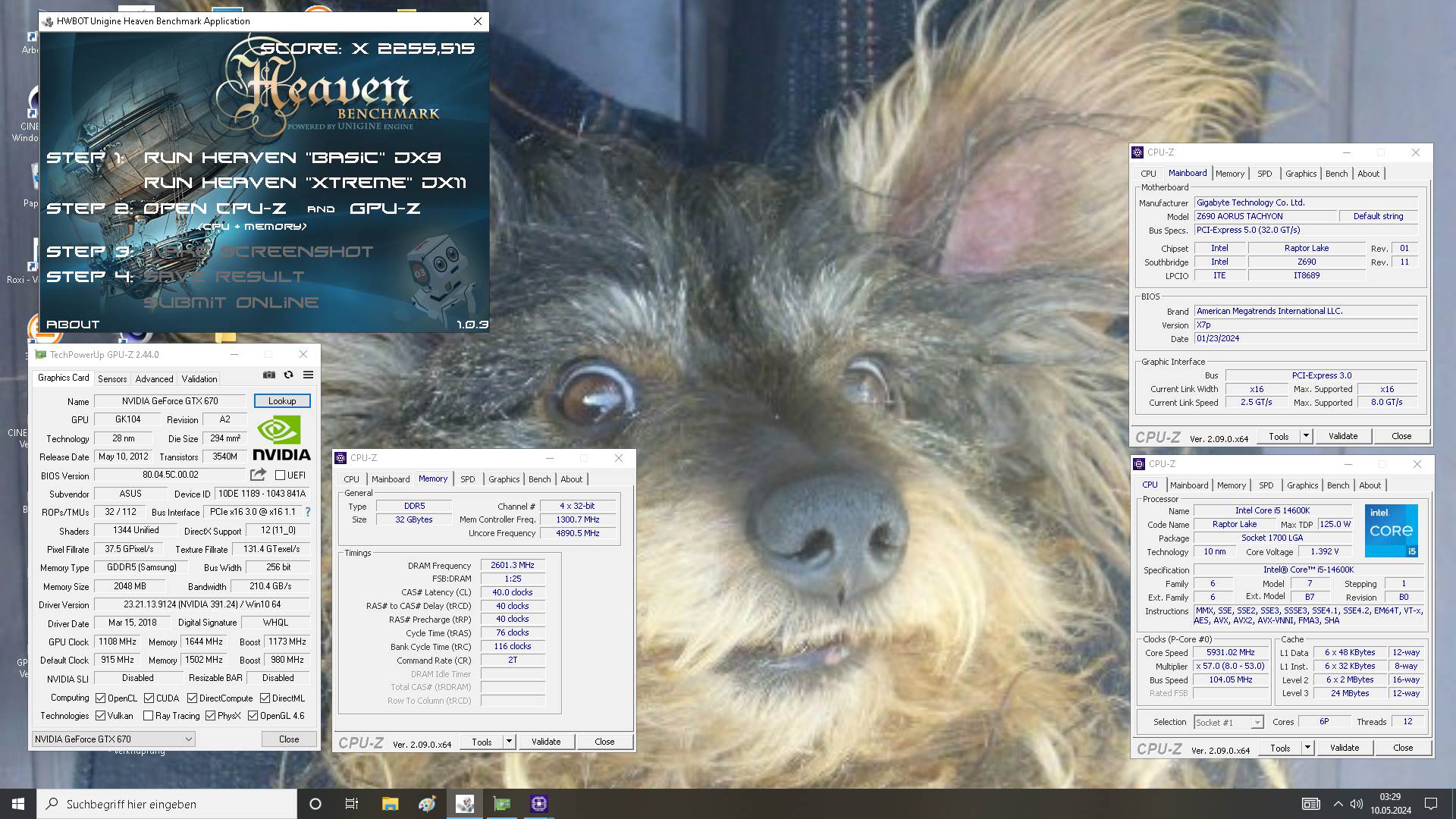
Task: Open Graphics tab in Mainboard CPU-Z window
Action: 1301,174
